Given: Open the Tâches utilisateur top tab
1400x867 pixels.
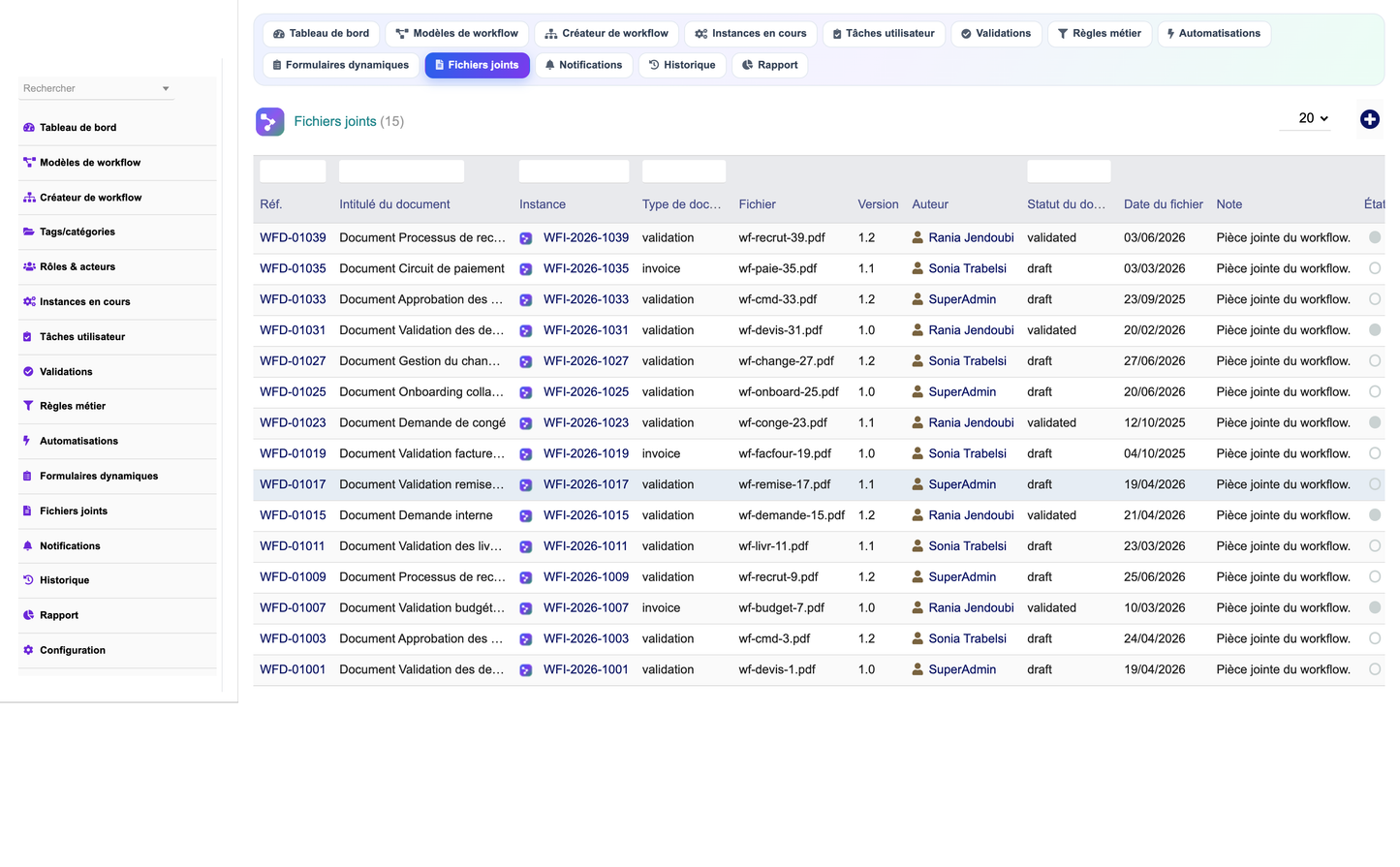Looking at the screenshot, I should (884, 34).
